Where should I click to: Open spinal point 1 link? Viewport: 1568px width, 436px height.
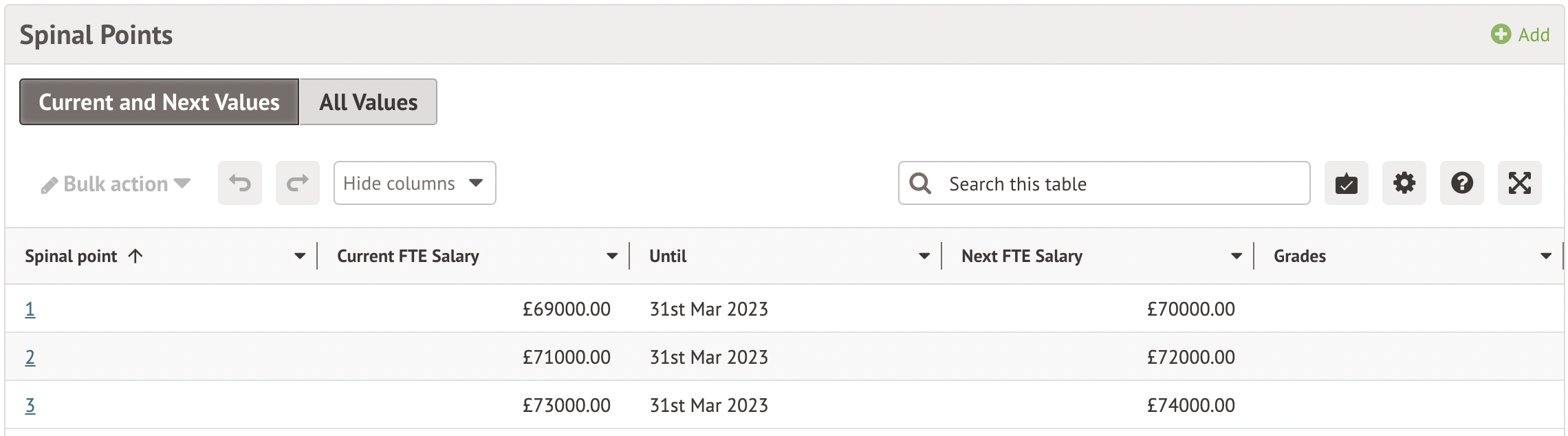pyautogui.click(x=30, y=309)
